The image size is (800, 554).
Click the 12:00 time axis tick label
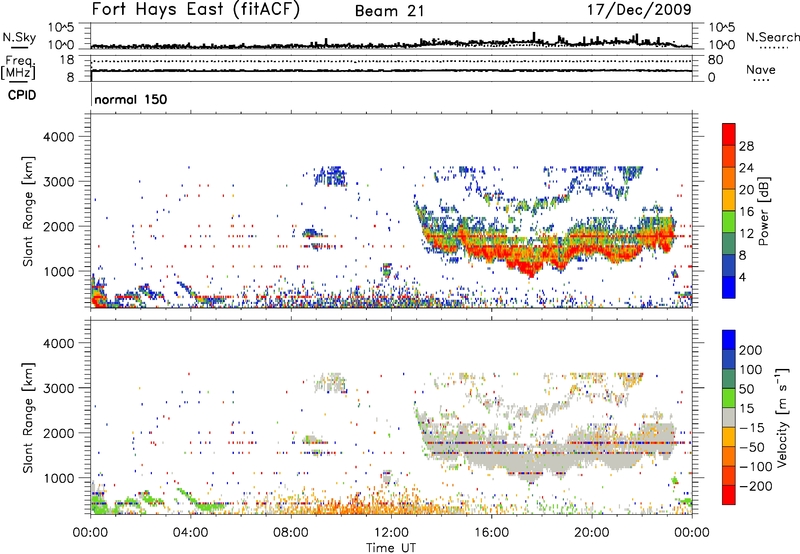[391, 533]
